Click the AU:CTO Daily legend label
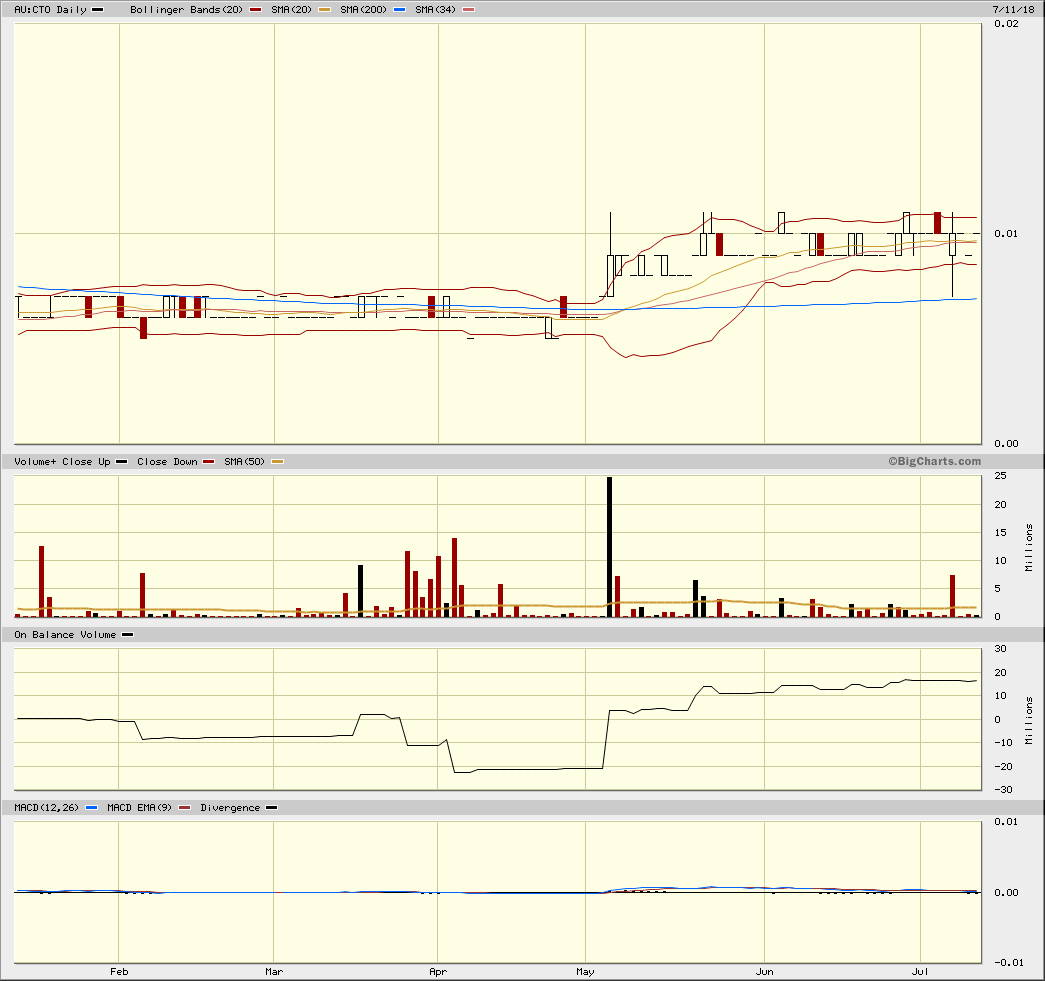1045x981 pixels. click(x=51, y=9)
